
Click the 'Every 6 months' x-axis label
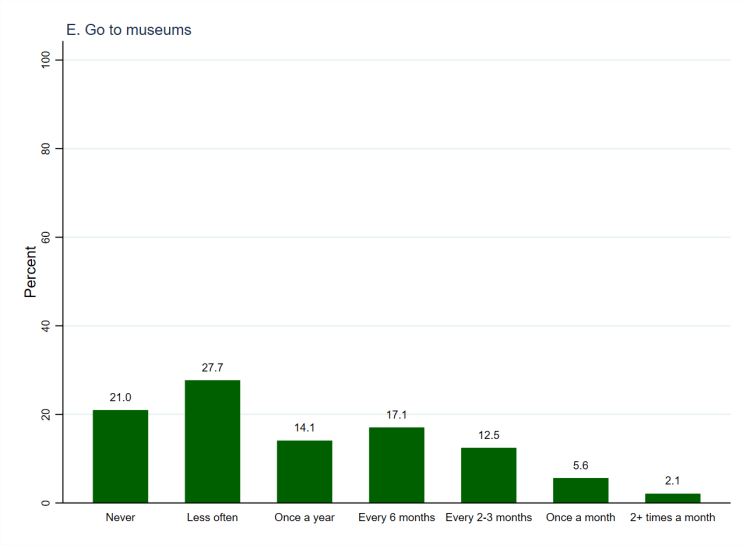[x=396, y=518]
